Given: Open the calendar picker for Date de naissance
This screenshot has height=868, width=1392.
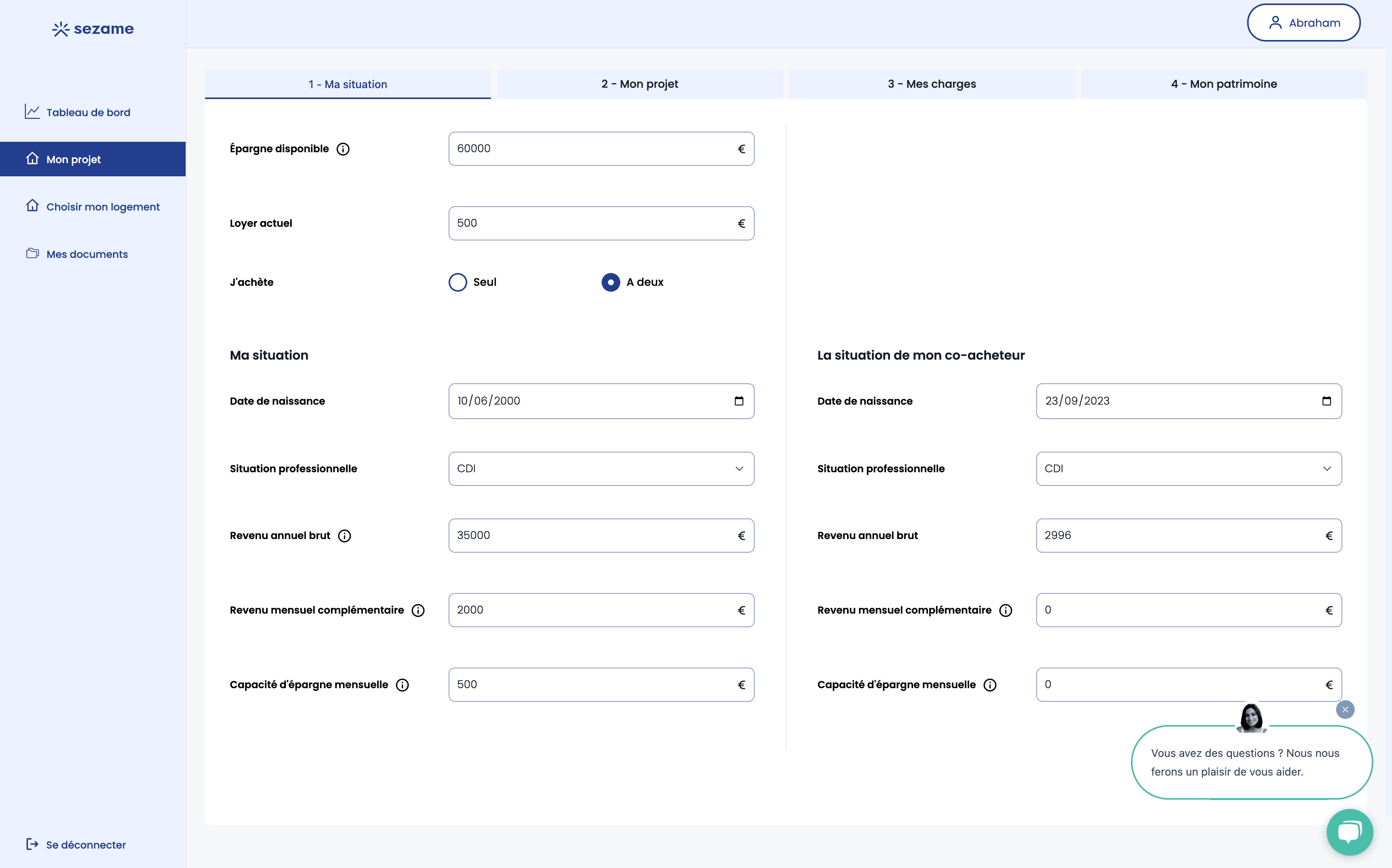Looking at the screenshot, I should pos(739,401).
